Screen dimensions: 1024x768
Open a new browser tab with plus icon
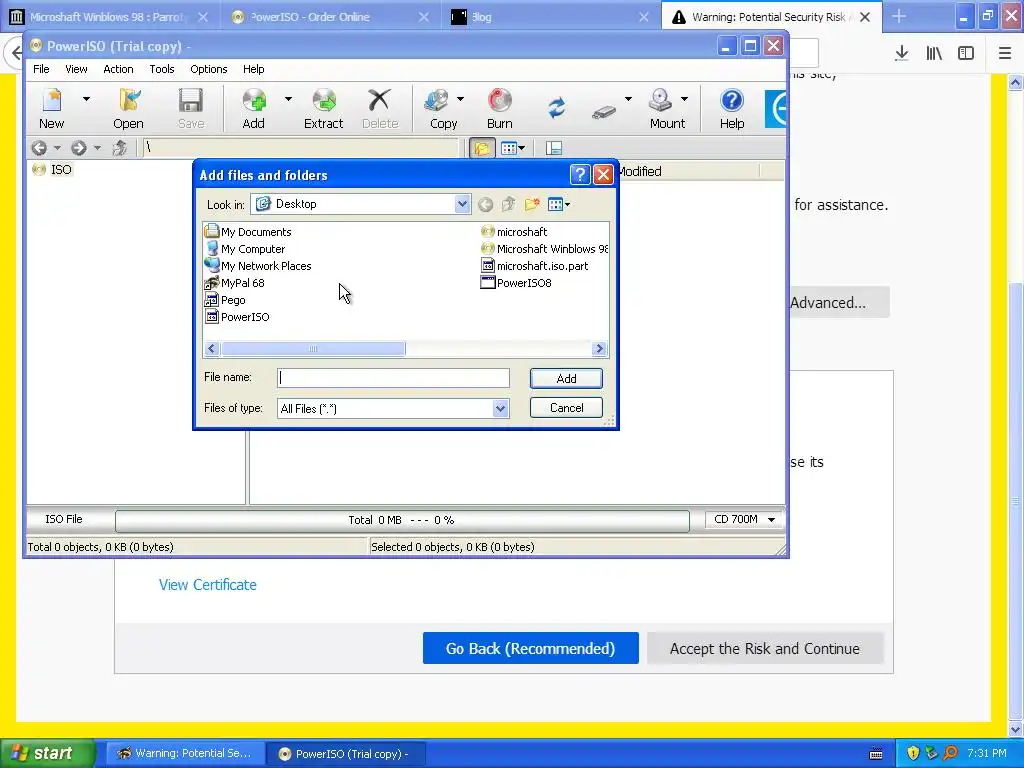(899, 16)
